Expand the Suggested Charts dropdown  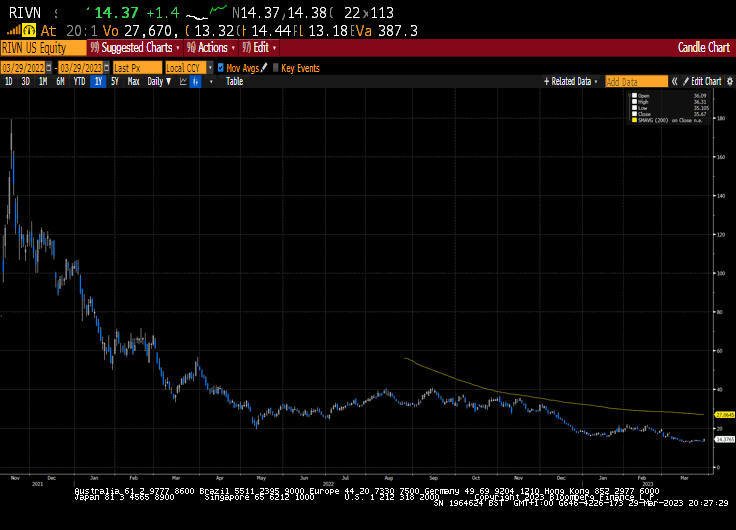[x=135, y=48]
